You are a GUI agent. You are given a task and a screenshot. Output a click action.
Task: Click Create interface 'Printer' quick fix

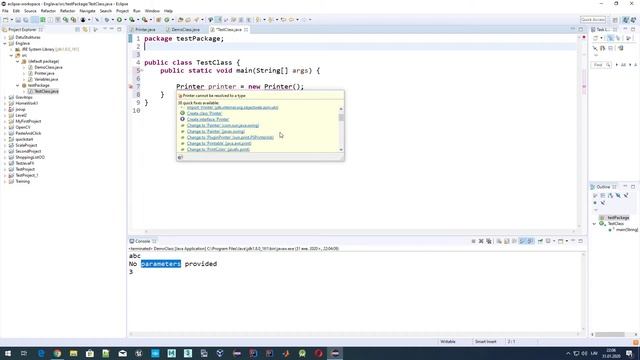tap(208, 120)
